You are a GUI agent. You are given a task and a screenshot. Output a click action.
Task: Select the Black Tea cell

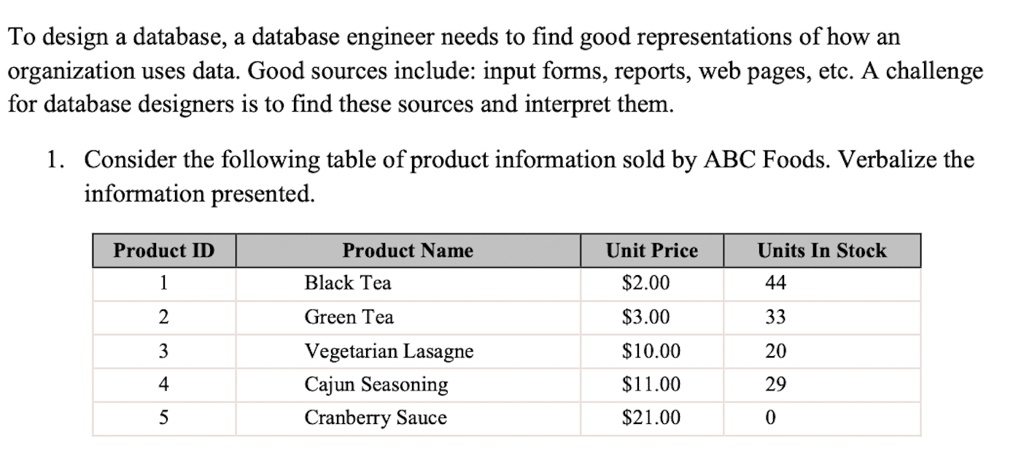[x=408, y=284]
